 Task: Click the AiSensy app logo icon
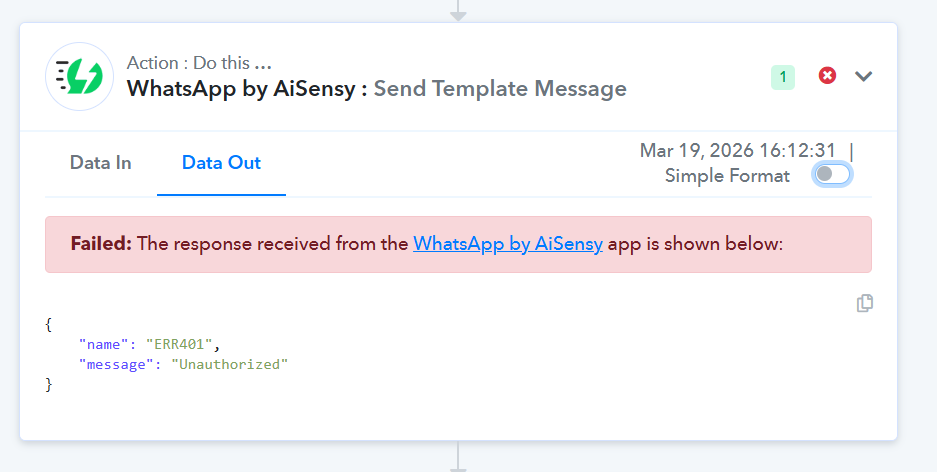coord(80,76)
